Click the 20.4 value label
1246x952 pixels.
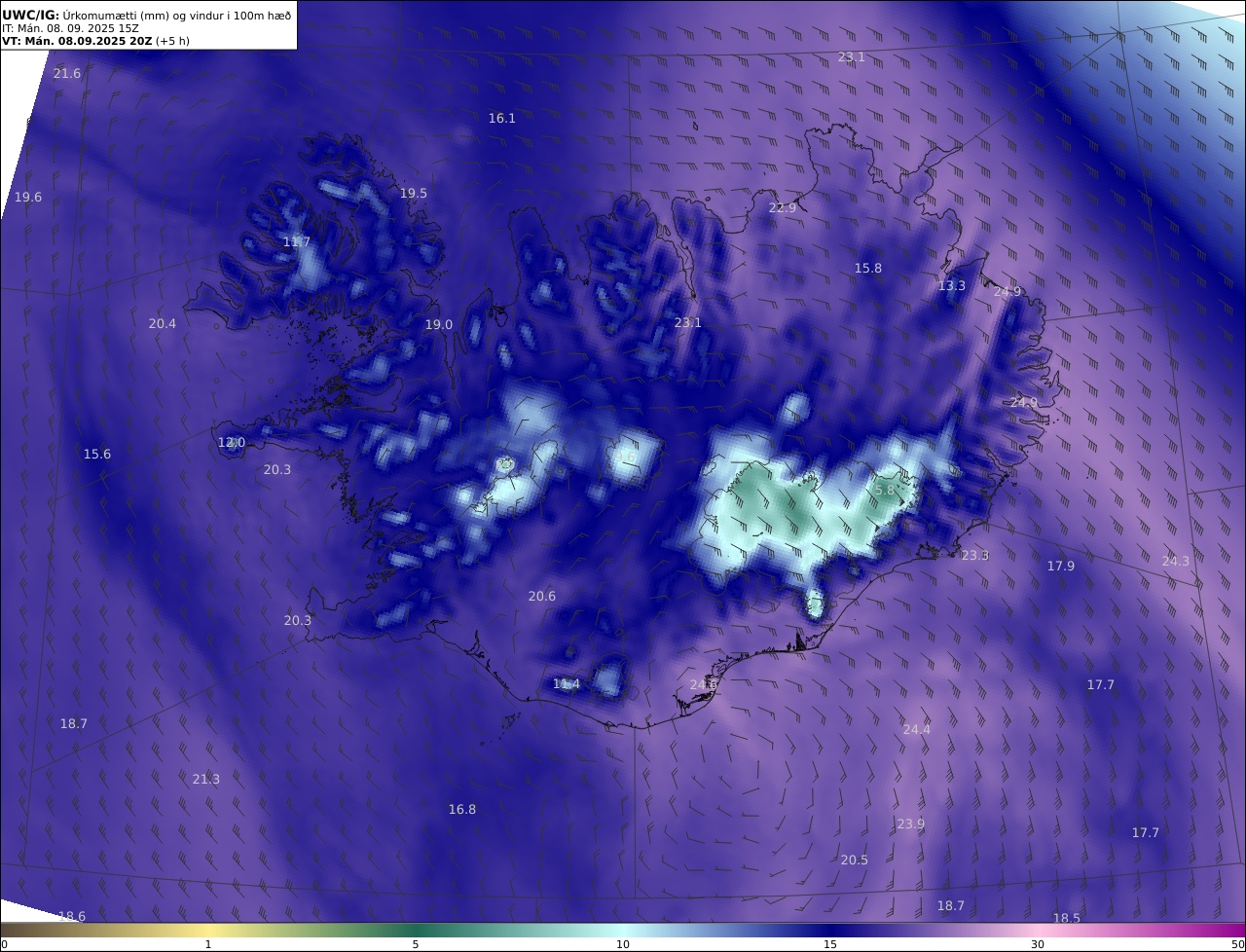(163, 324)
